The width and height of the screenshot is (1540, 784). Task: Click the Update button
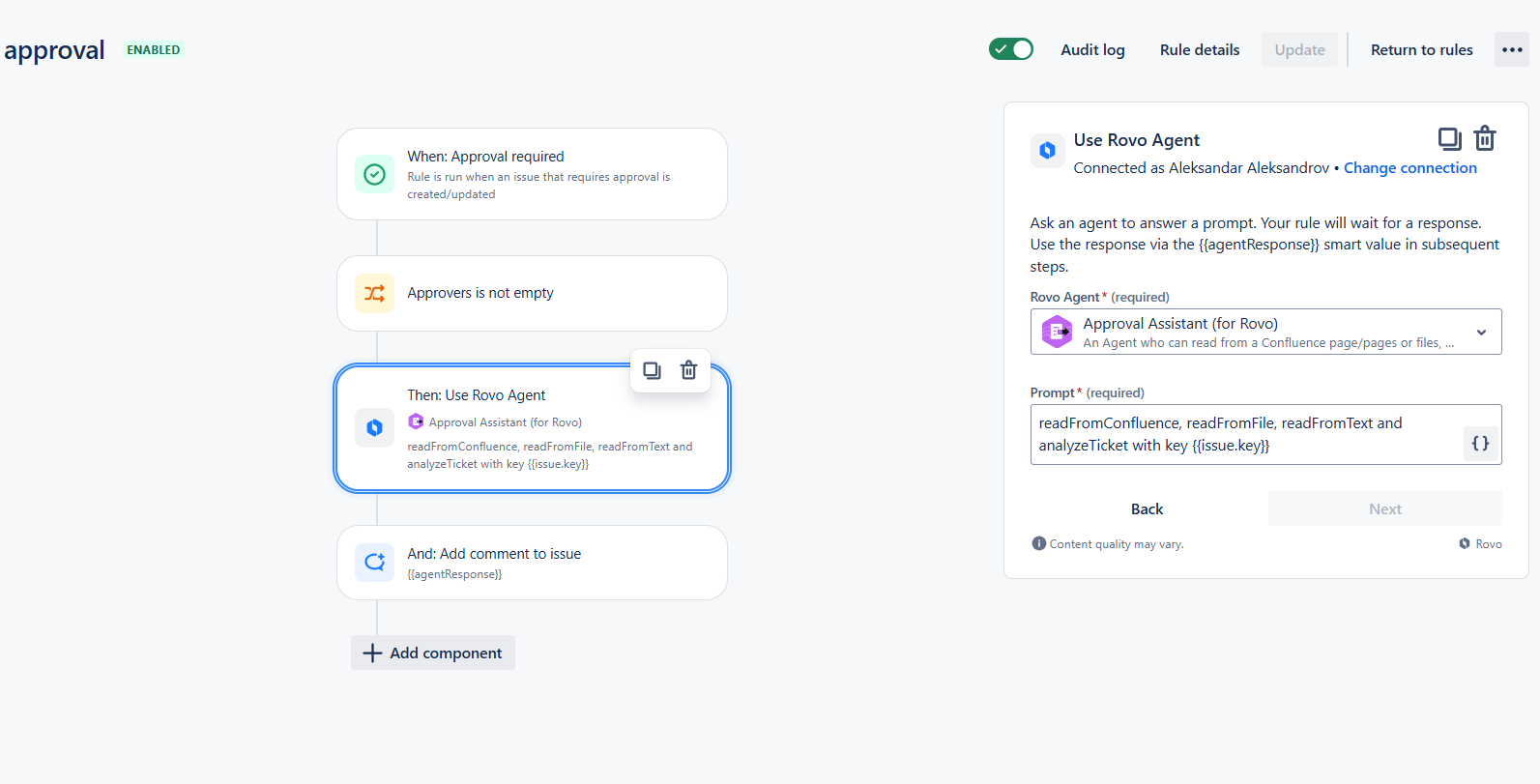1299,49
